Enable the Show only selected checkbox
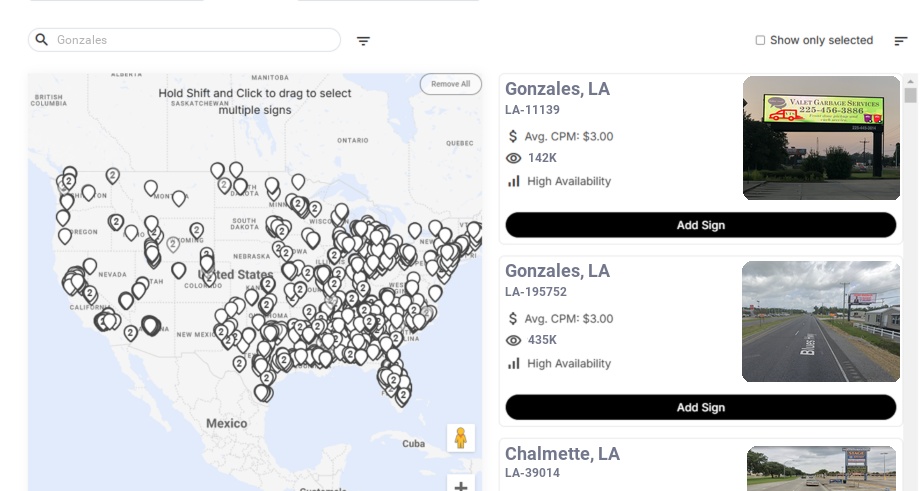This screenshot has height=491, width=920. (760, 40)
